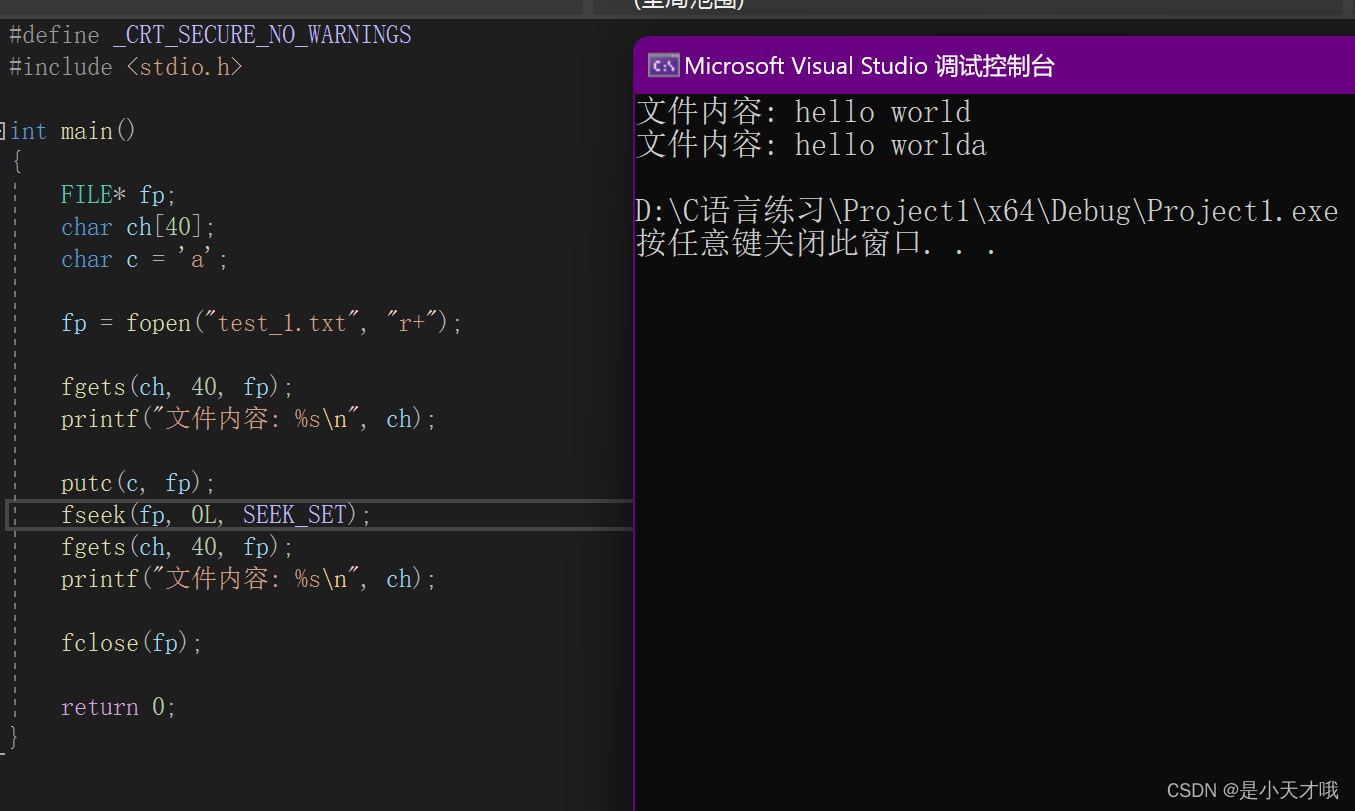The height and width of the screenshot is (811, 1355).
Task: Click the debug console window icon
Action: 662,66
